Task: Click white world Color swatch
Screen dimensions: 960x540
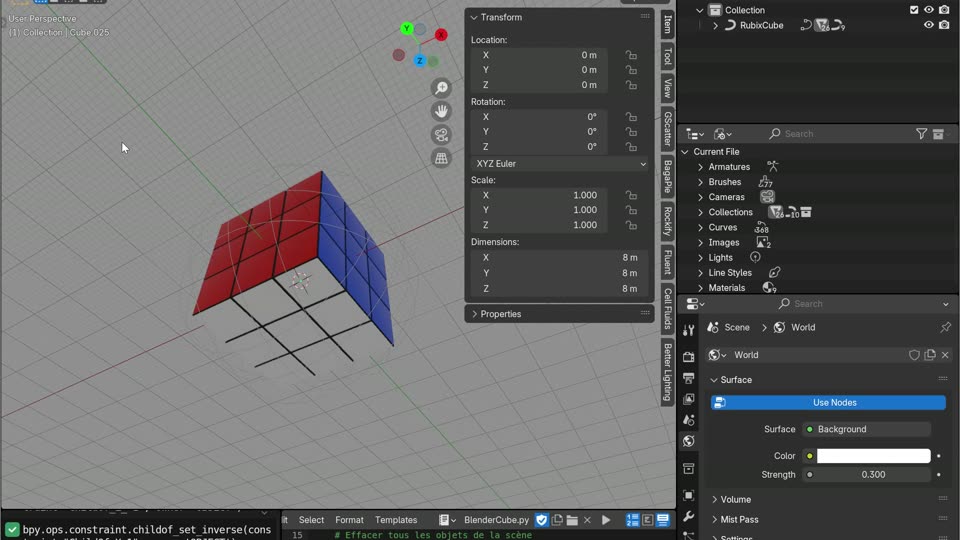Action: 874,456
